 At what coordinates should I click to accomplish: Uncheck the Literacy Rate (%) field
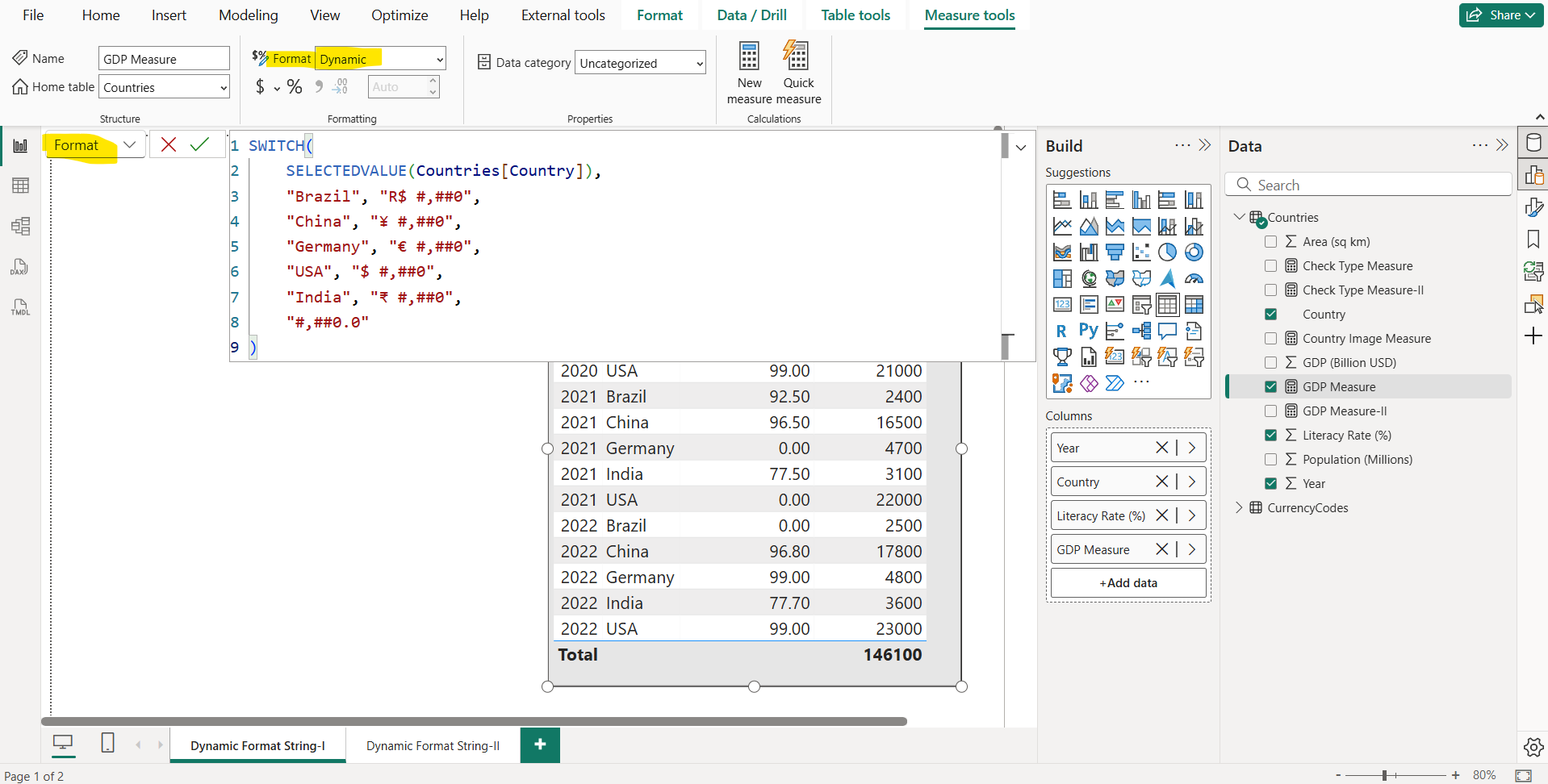[1271, 435]
